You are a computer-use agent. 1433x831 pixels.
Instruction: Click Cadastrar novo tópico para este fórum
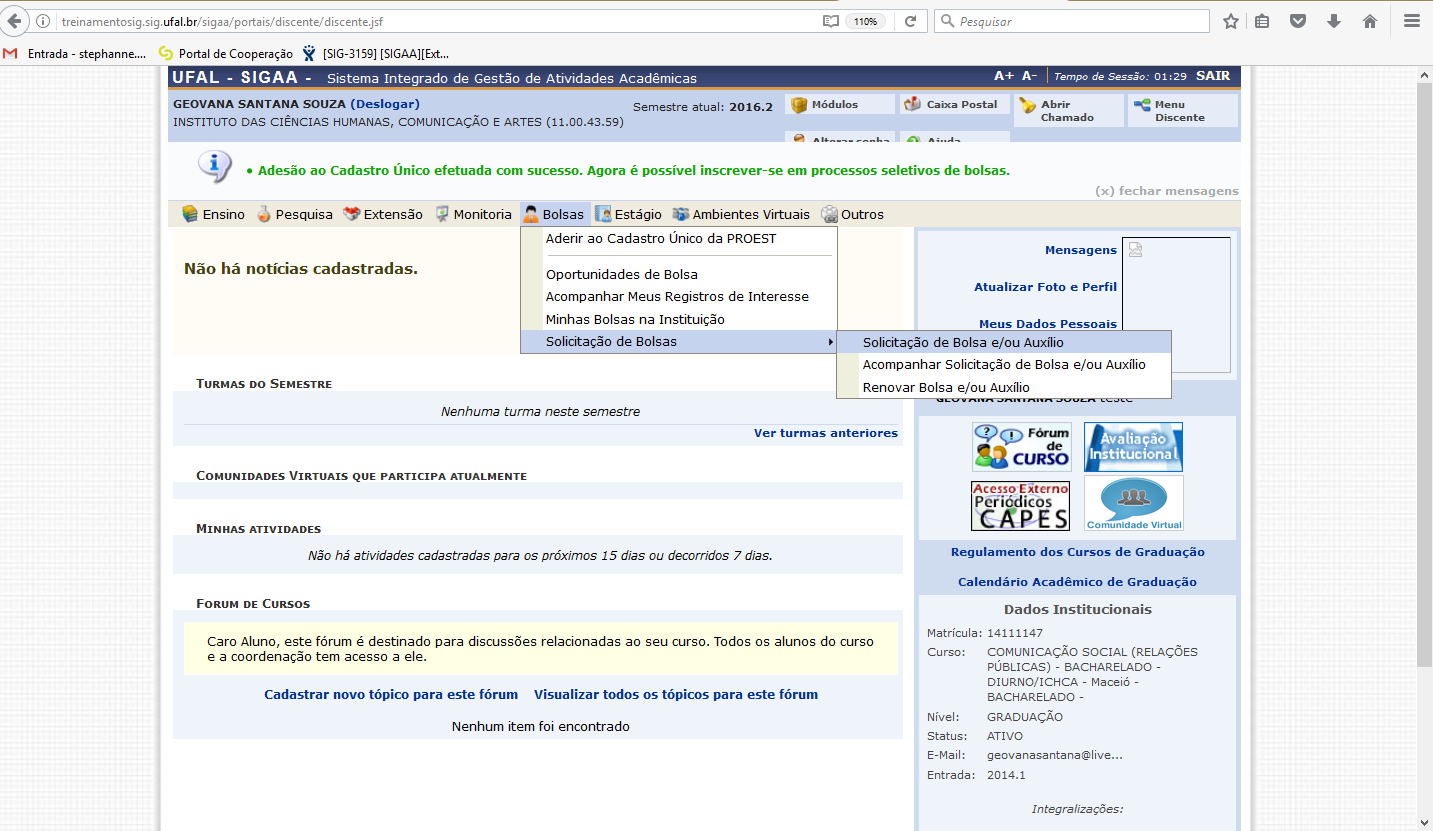pyautogui.click(x=391, y=694)
